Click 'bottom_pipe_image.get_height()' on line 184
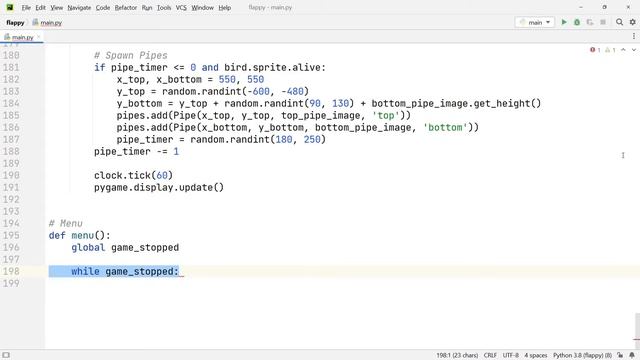This screenshot has height=360, width=640. point(456,103)
